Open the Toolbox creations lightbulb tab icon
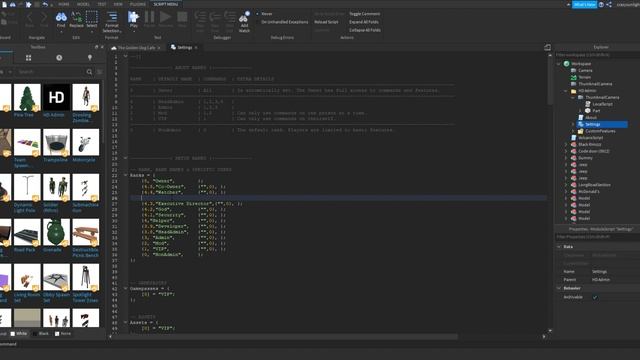This screenshot has width=640, height=360. 90,58
